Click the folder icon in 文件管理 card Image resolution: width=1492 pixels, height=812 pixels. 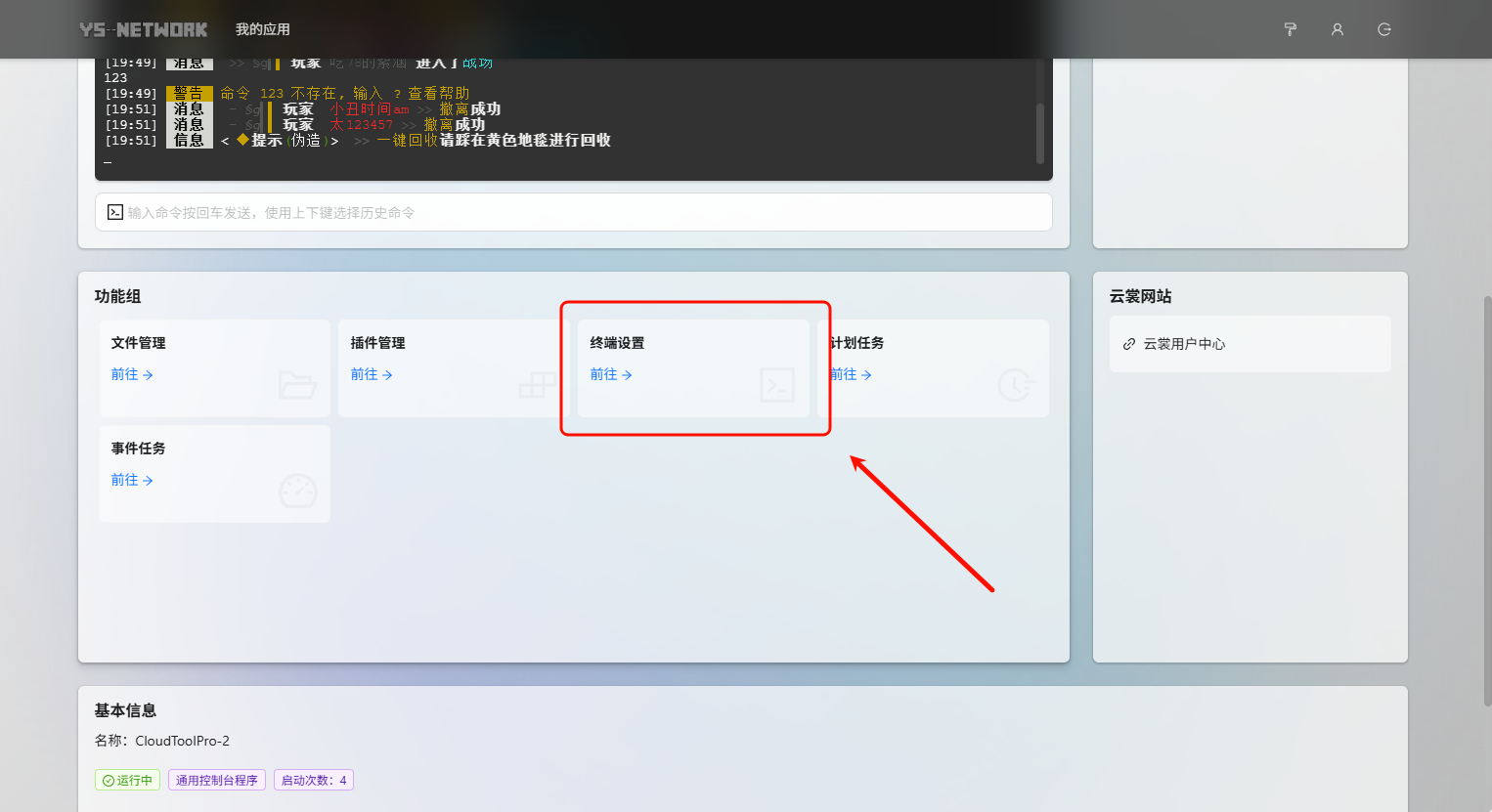coord(296,385)
